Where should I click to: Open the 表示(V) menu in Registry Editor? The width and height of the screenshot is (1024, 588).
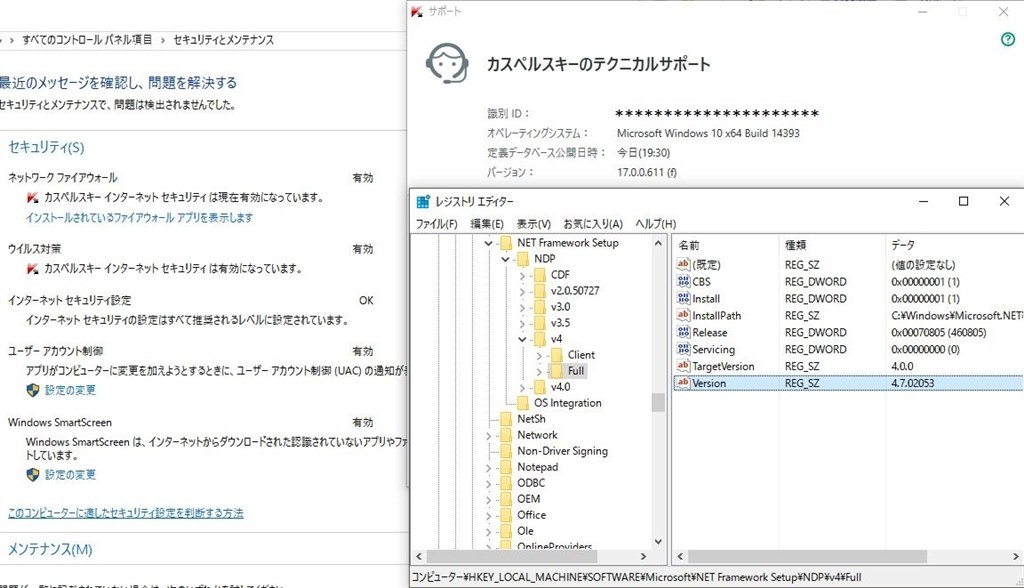click(x=534, y=224)
